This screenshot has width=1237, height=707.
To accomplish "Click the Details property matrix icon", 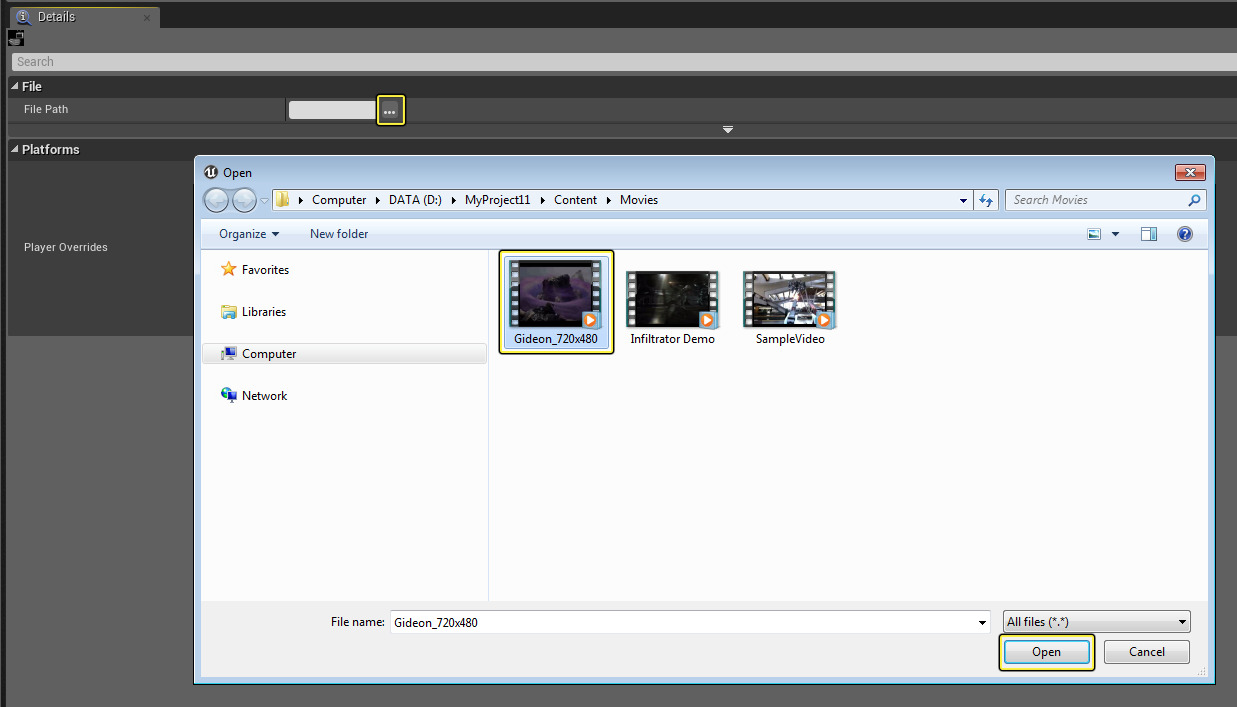I will click(15, 38).
